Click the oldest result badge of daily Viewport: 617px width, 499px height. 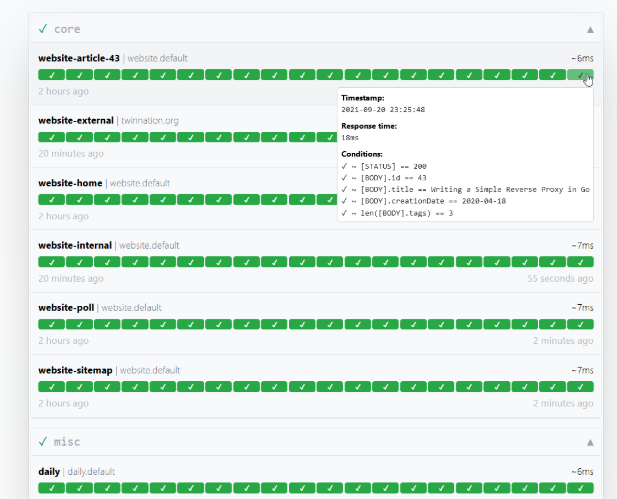[x=52, y=488]
